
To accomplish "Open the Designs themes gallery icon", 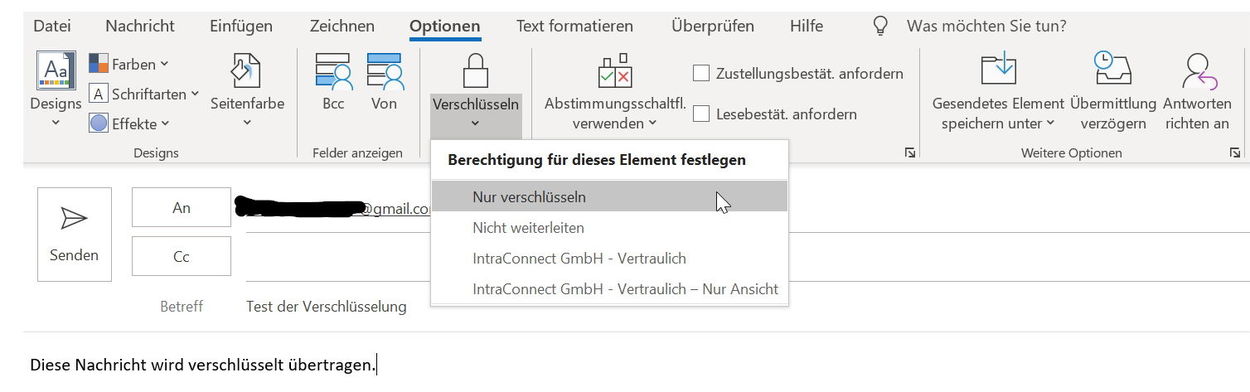I will [x=56, y=70].
